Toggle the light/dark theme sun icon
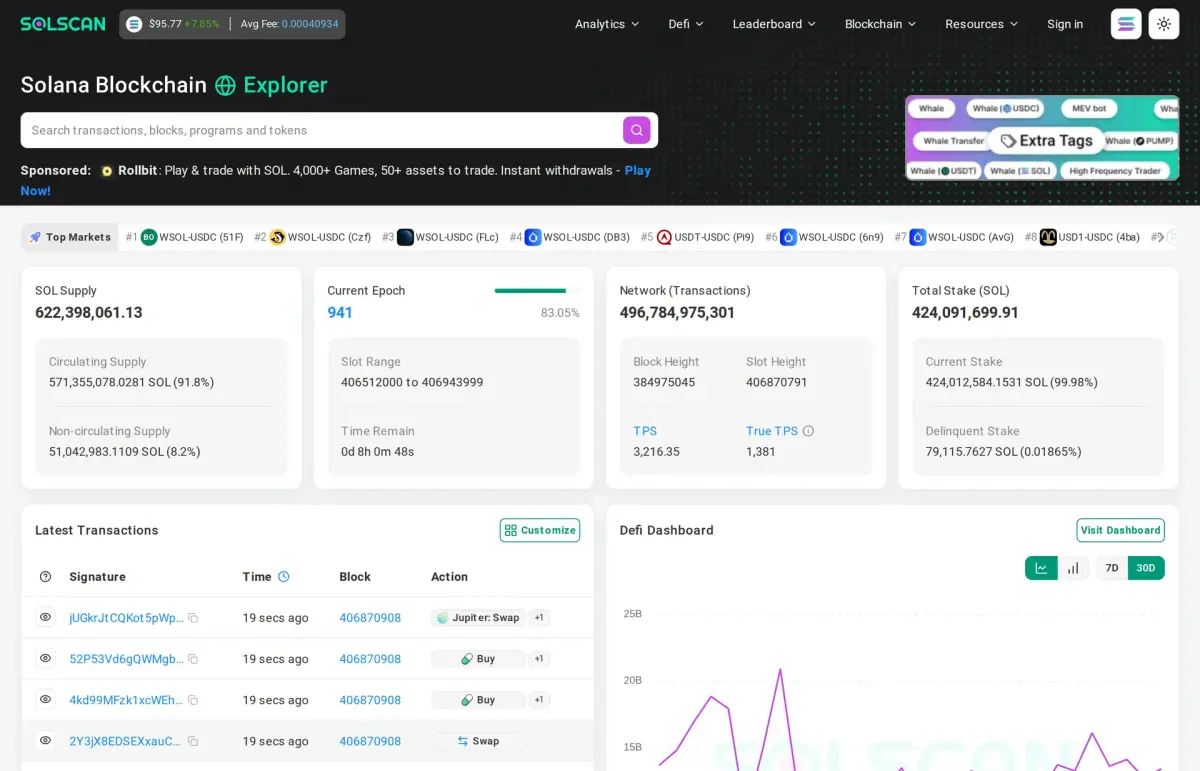 pos(1164,24)
